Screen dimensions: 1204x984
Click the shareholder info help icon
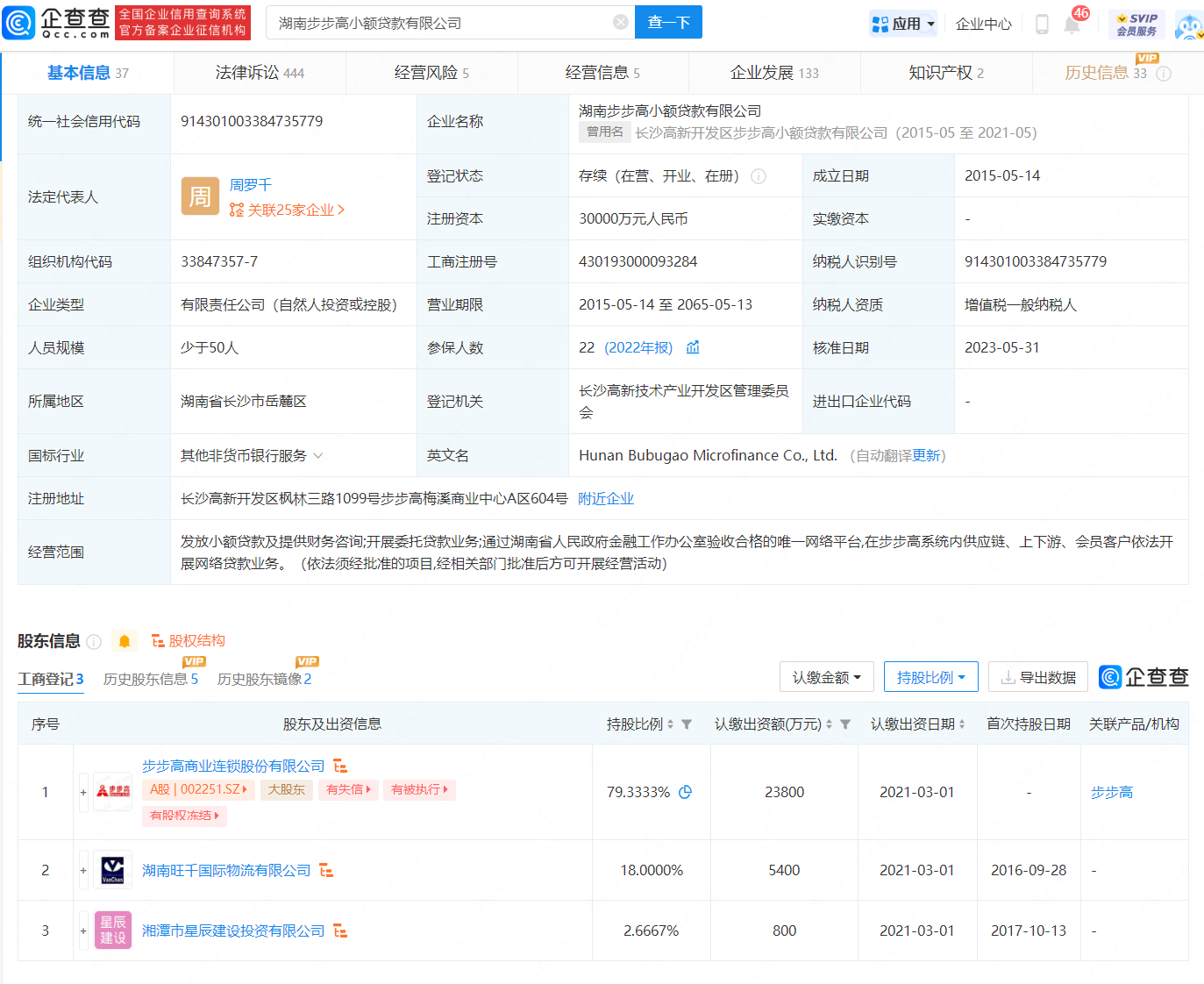point(95,642)
